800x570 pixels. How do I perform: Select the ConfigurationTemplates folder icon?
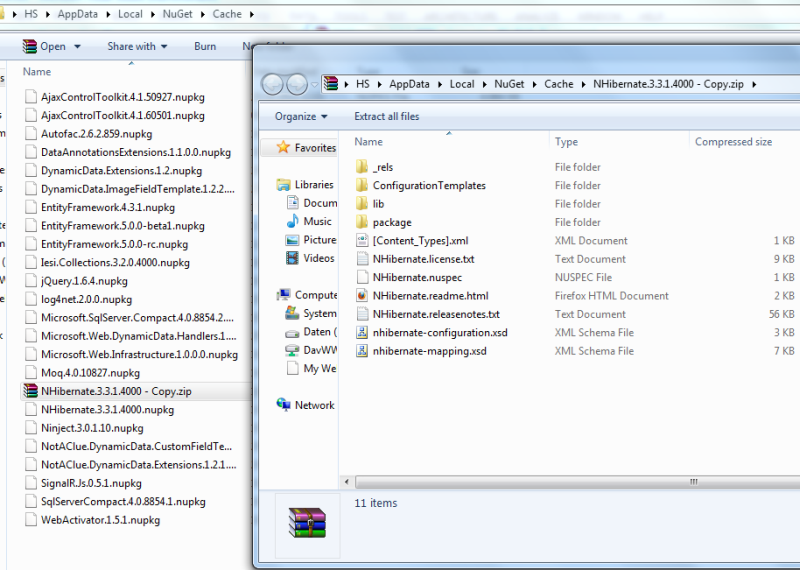coord(362,185)
